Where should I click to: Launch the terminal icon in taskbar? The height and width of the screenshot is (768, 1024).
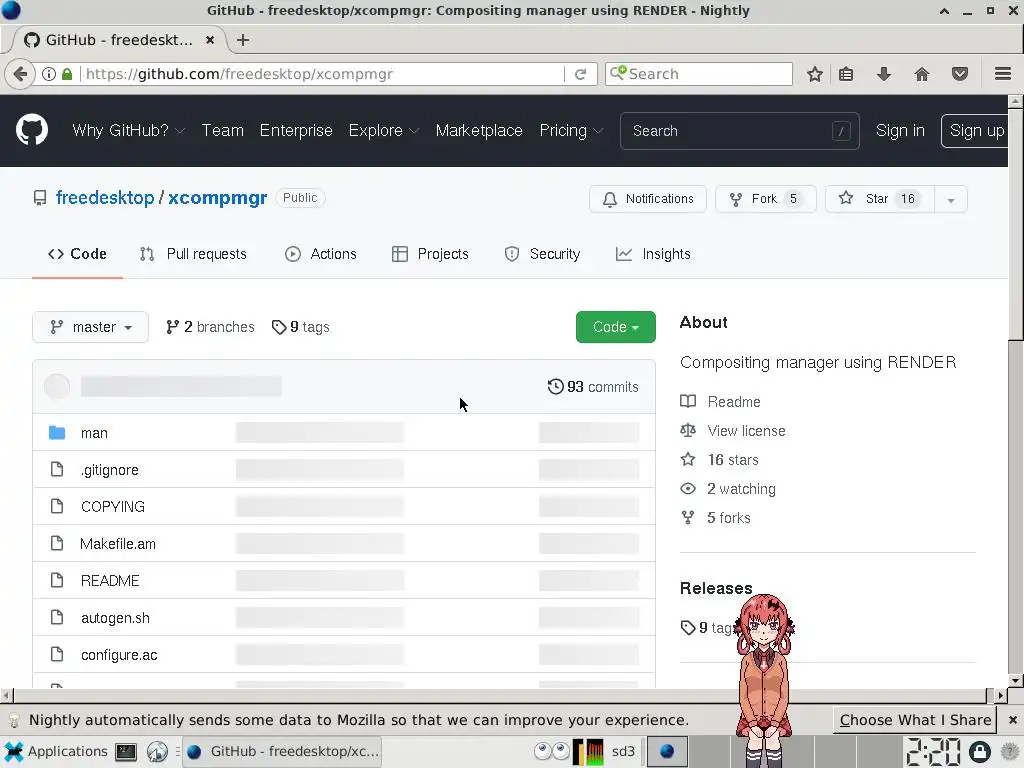pyautogui.click(x=125, y=752)
